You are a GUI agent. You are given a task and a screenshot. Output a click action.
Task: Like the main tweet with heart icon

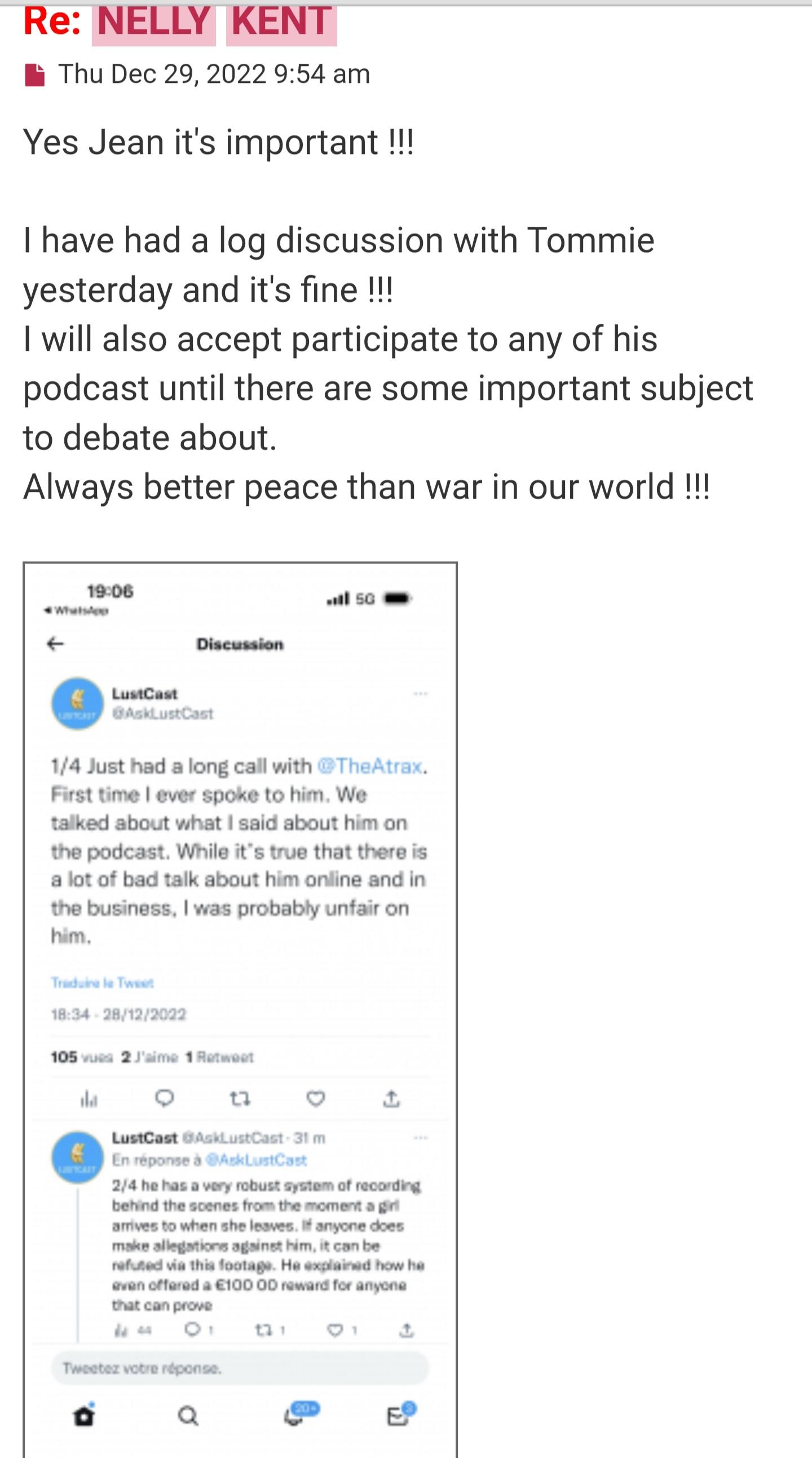coord(315,1099)
